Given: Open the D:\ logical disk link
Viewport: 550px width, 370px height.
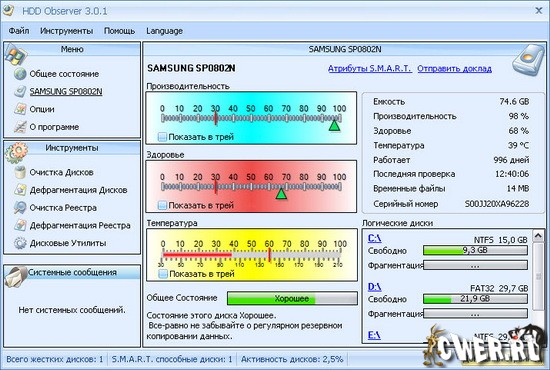Looking at the screenshot, I should tap(375, 287).
